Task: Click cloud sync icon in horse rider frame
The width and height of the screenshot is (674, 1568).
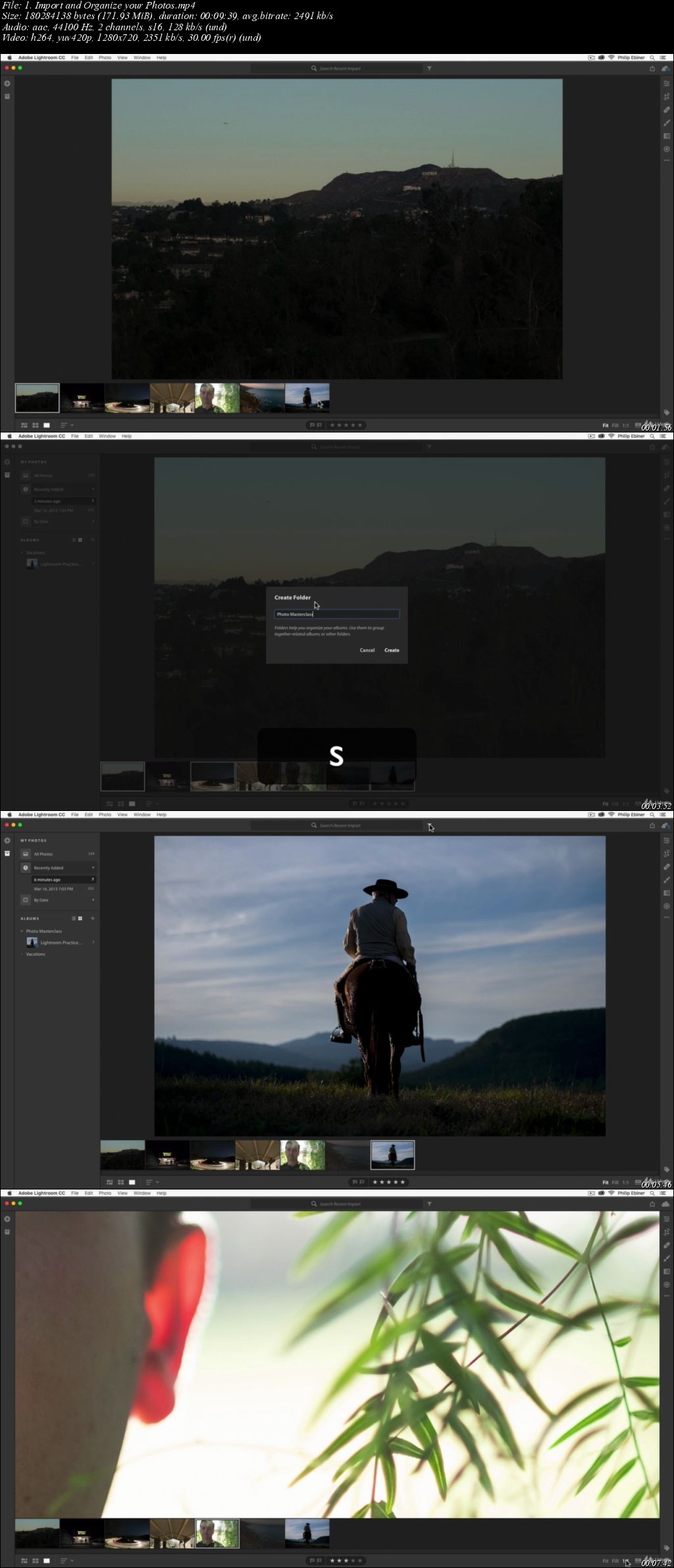Action: click(665, 825)
